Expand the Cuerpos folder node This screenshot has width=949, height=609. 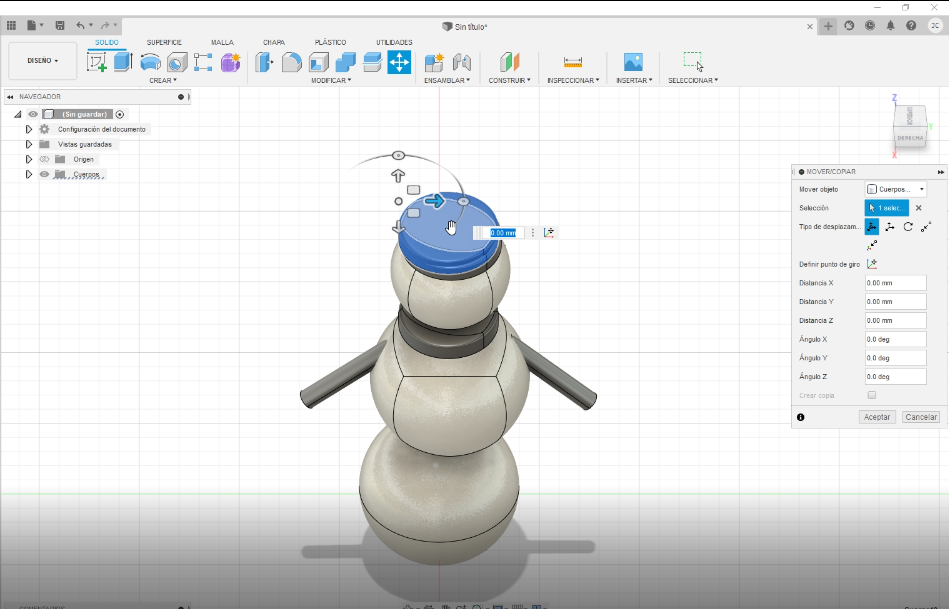[x=28, y=174]
